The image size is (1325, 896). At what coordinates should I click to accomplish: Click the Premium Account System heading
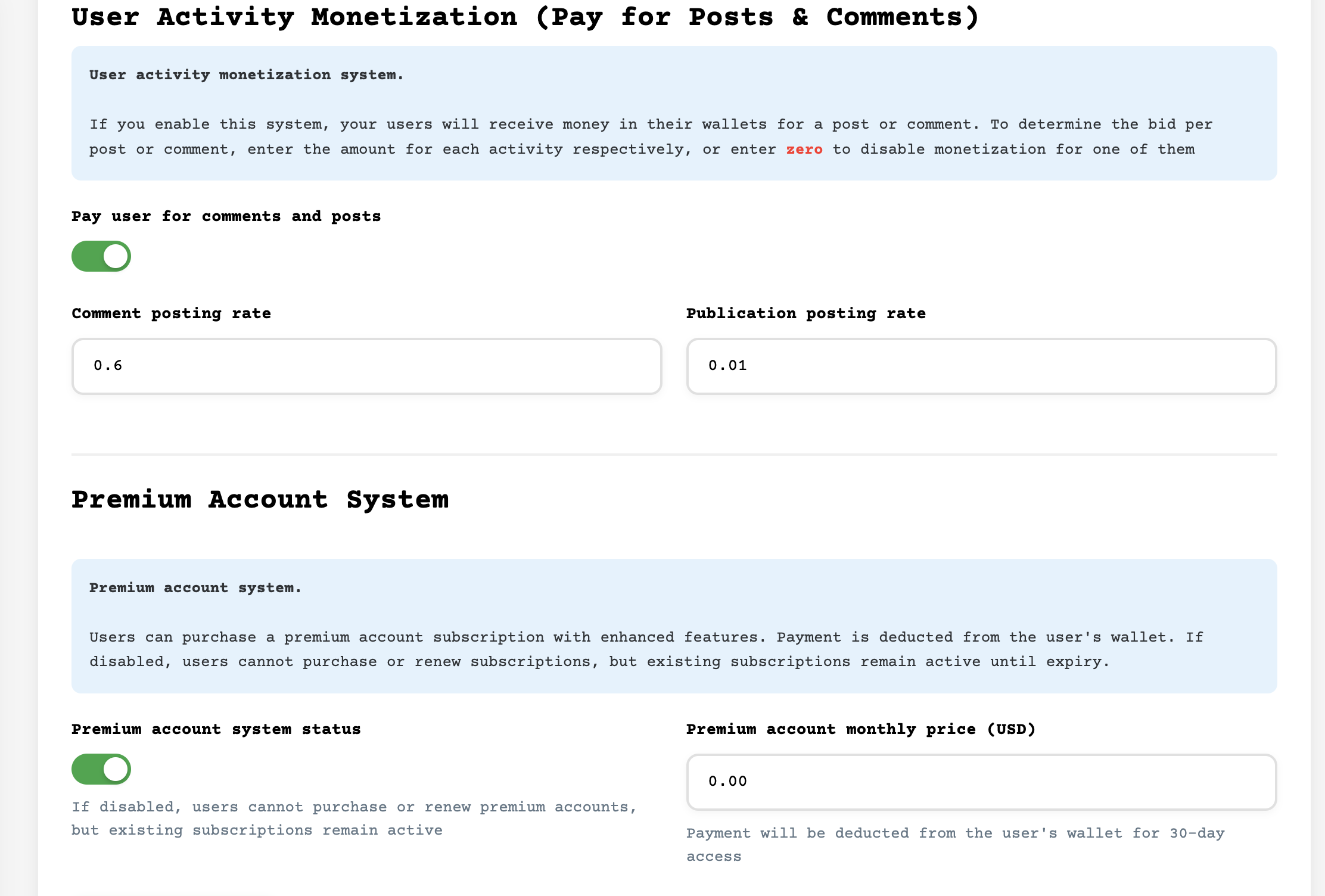coord(260,500)
